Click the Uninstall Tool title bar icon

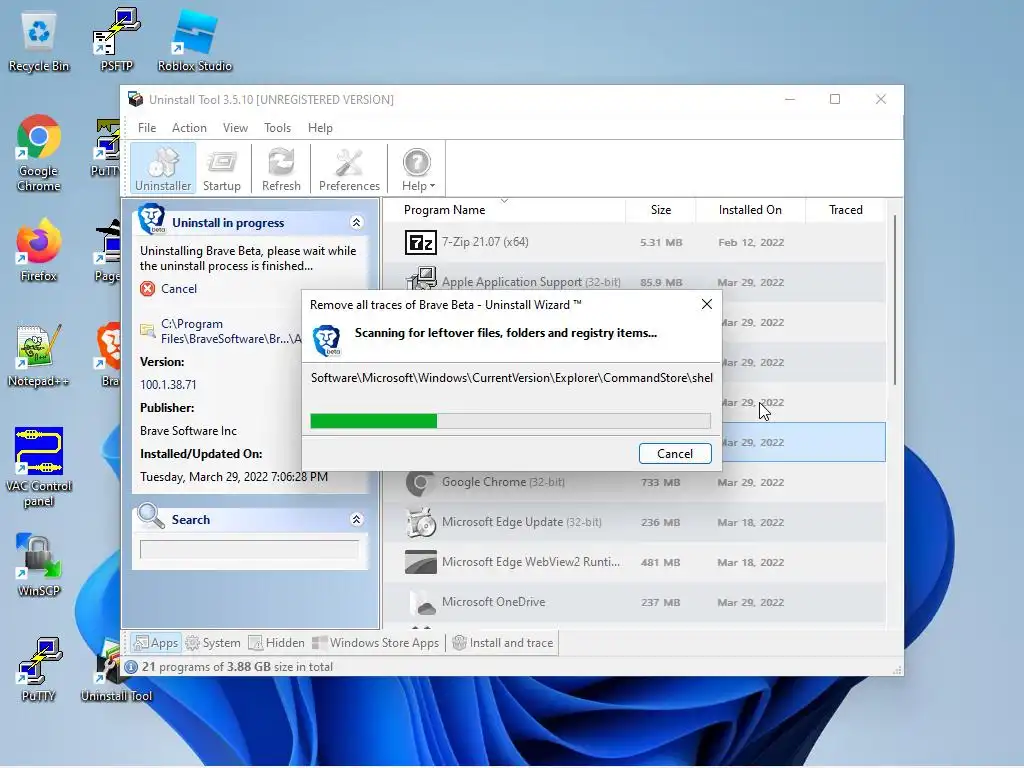tap(135, 99)
